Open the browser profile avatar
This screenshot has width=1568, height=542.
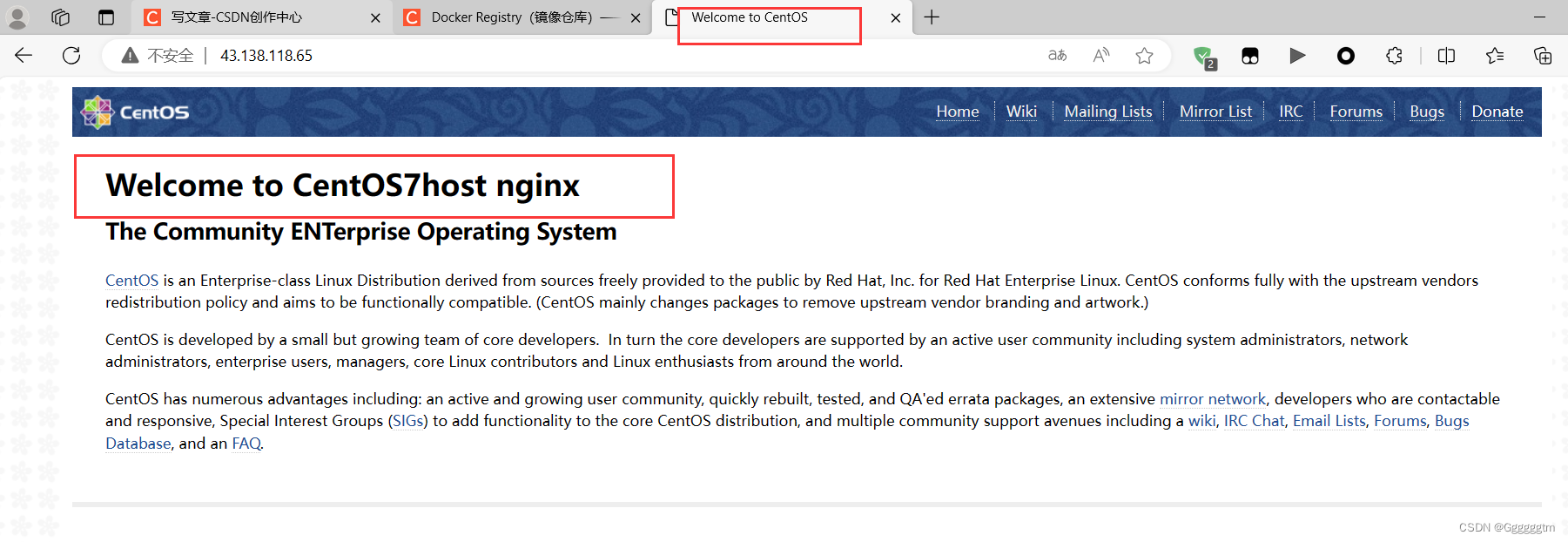click(17, 17)
